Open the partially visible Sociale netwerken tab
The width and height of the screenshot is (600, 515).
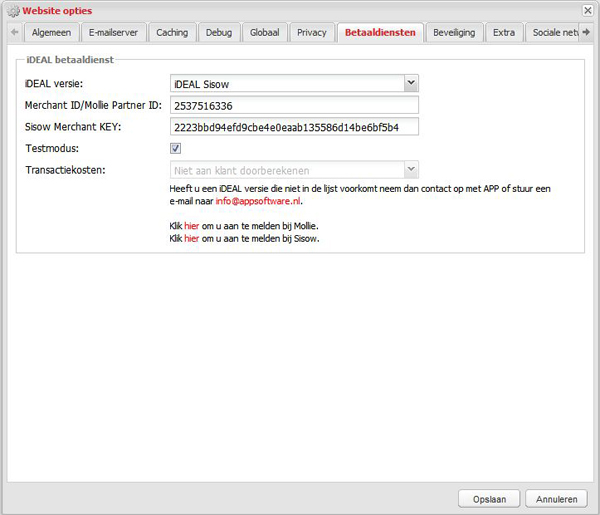tap(553, 33)
